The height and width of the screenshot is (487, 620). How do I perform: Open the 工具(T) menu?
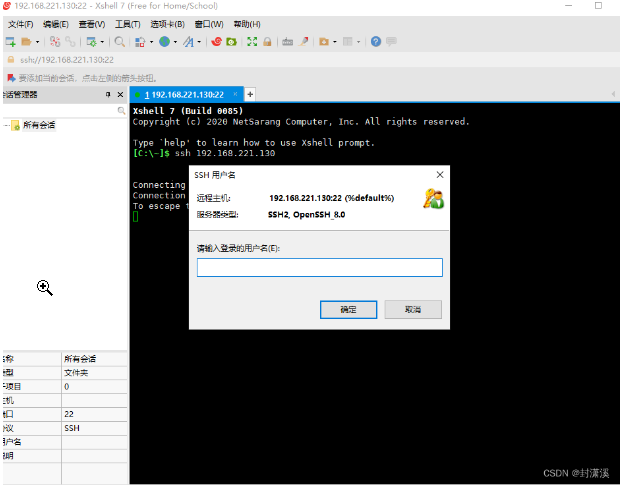coord(128,24)
